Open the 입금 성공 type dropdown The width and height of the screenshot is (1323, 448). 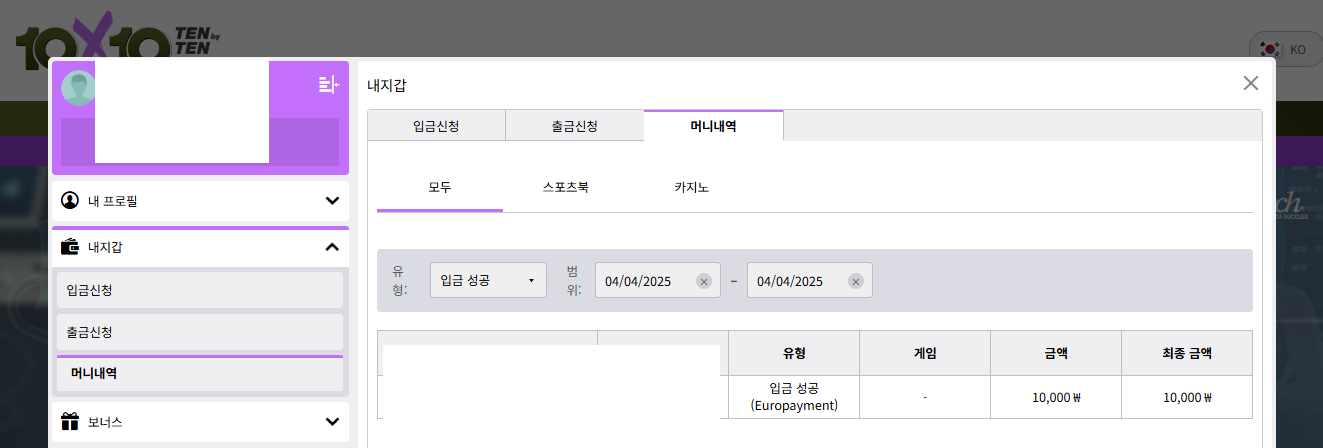pos(488,281)
